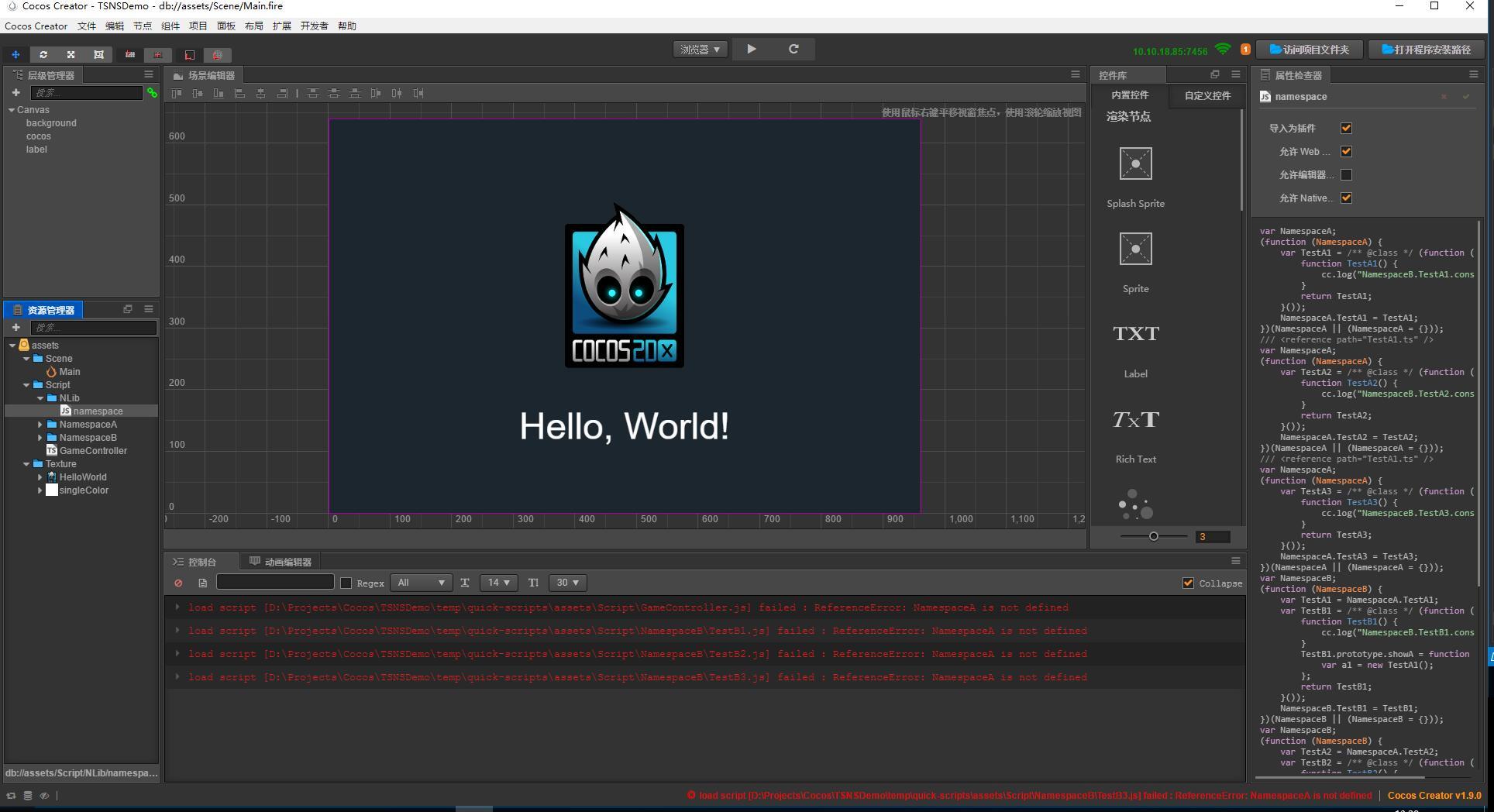Collapse the Texture folder
Image resolution: width=1494 pixels, height=812 pixels.
coord(26,464)
